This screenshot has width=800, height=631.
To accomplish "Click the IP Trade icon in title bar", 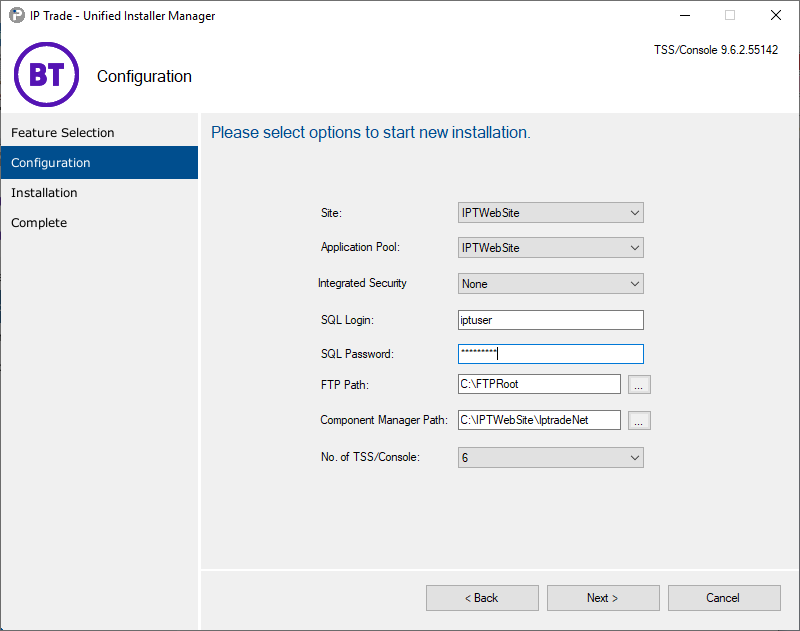I will 14,15.
